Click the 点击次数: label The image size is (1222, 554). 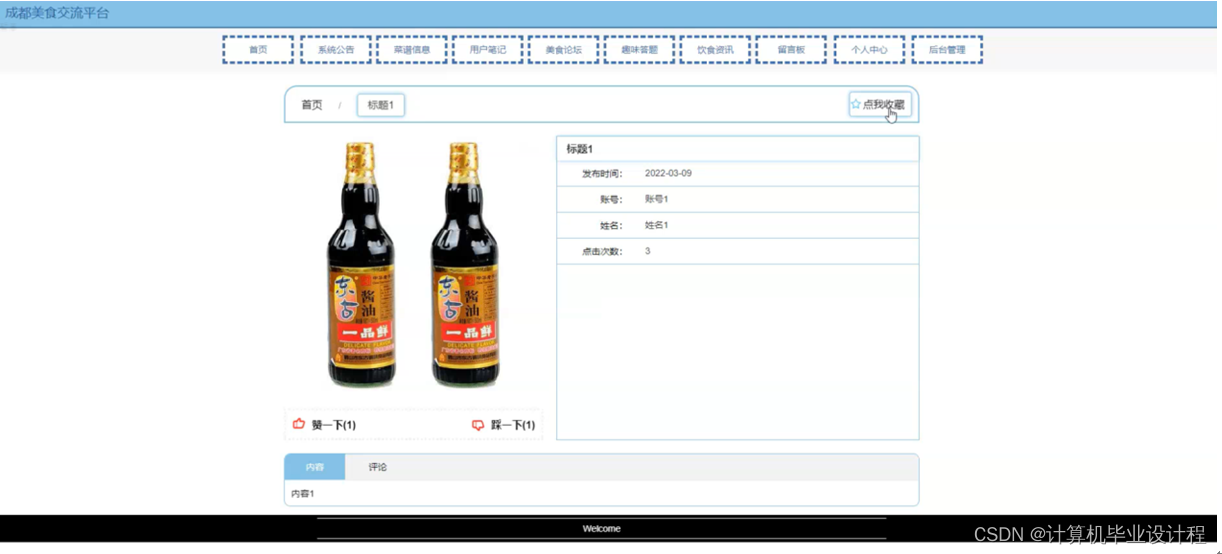pos(602,252)
